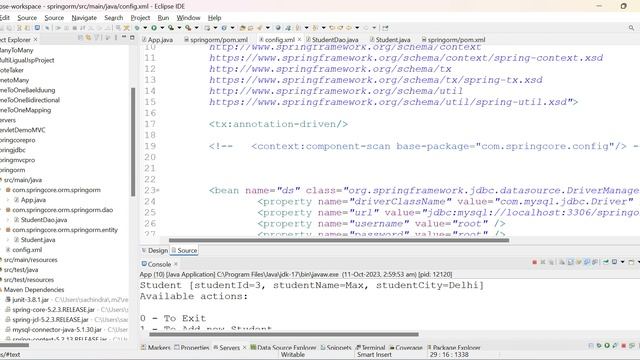Maximize the Project Explorer panel
Screen dimensions: 640x360
click(x=132, y=38)
